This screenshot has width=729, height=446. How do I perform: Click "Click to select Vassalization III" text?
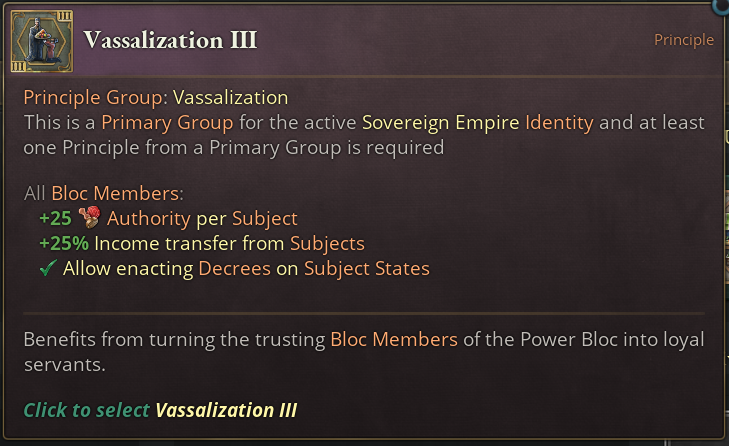pyautogui.click(x=160, y=410)
